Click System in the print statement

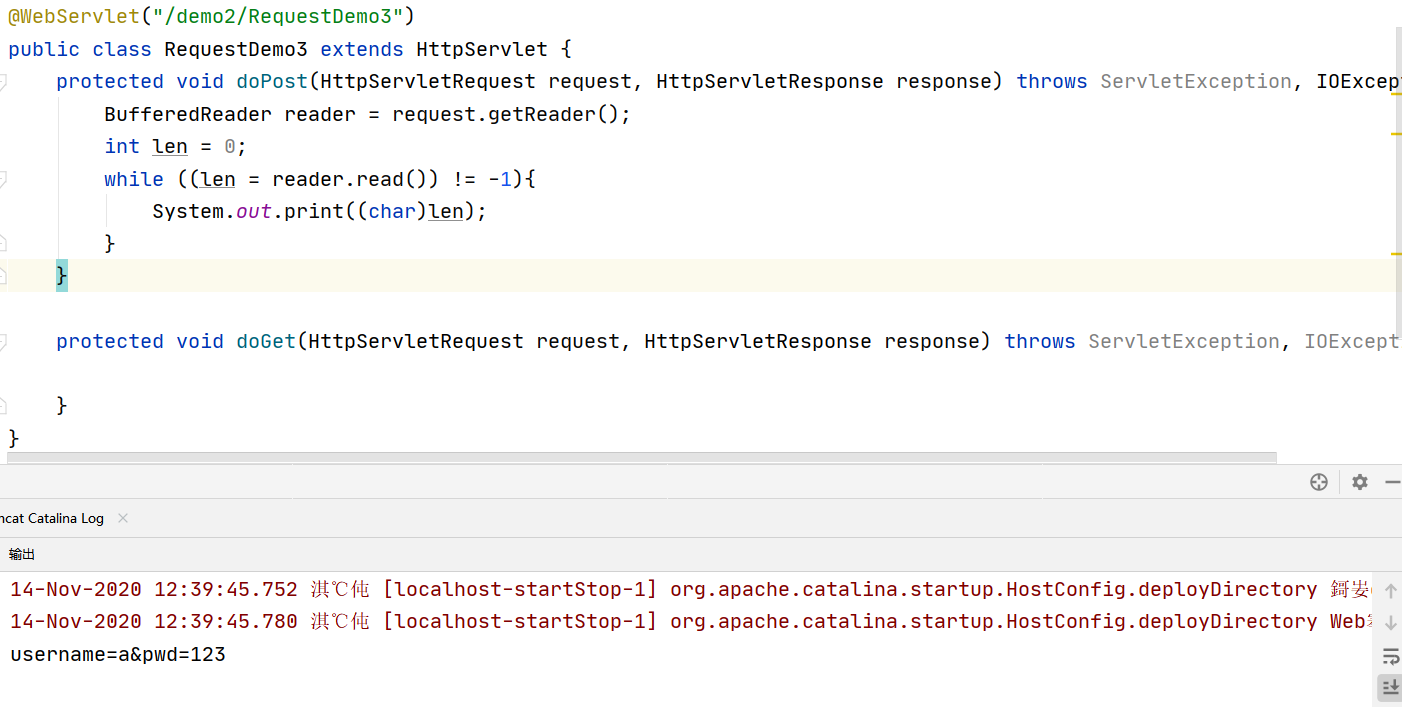(x=188, y=211)
